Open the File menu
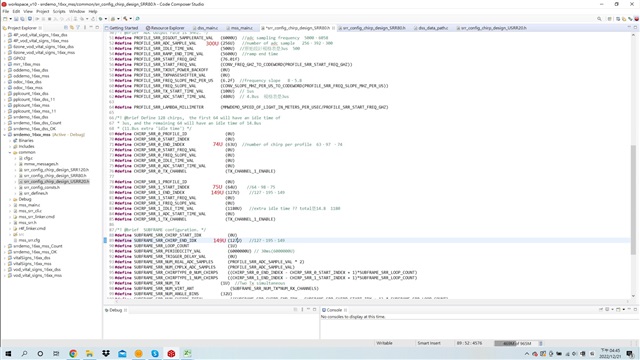640x360 pixels. pos(5,11)
